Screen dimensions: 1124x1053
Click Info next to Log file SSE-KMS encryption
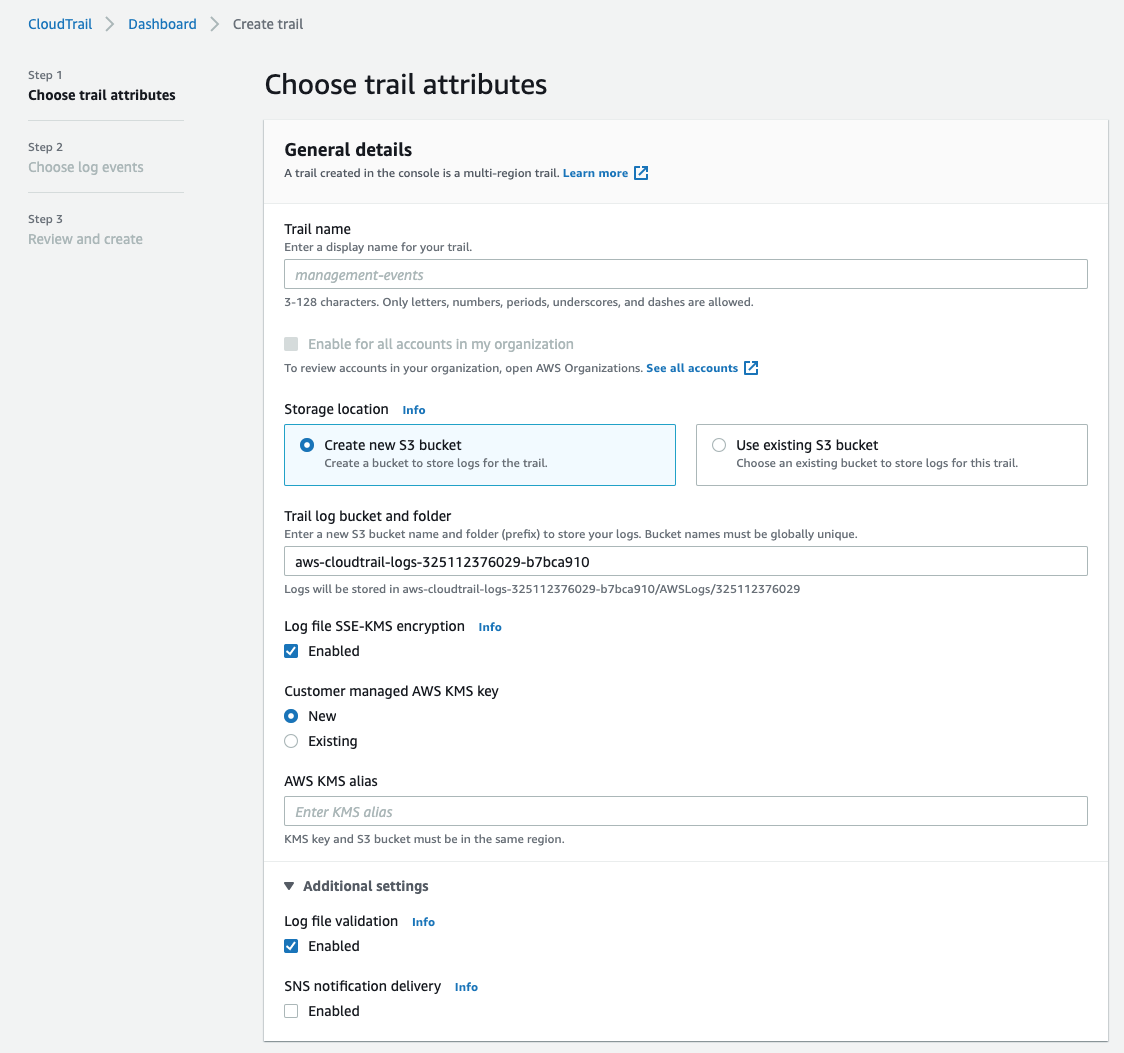tap(489, 626)
